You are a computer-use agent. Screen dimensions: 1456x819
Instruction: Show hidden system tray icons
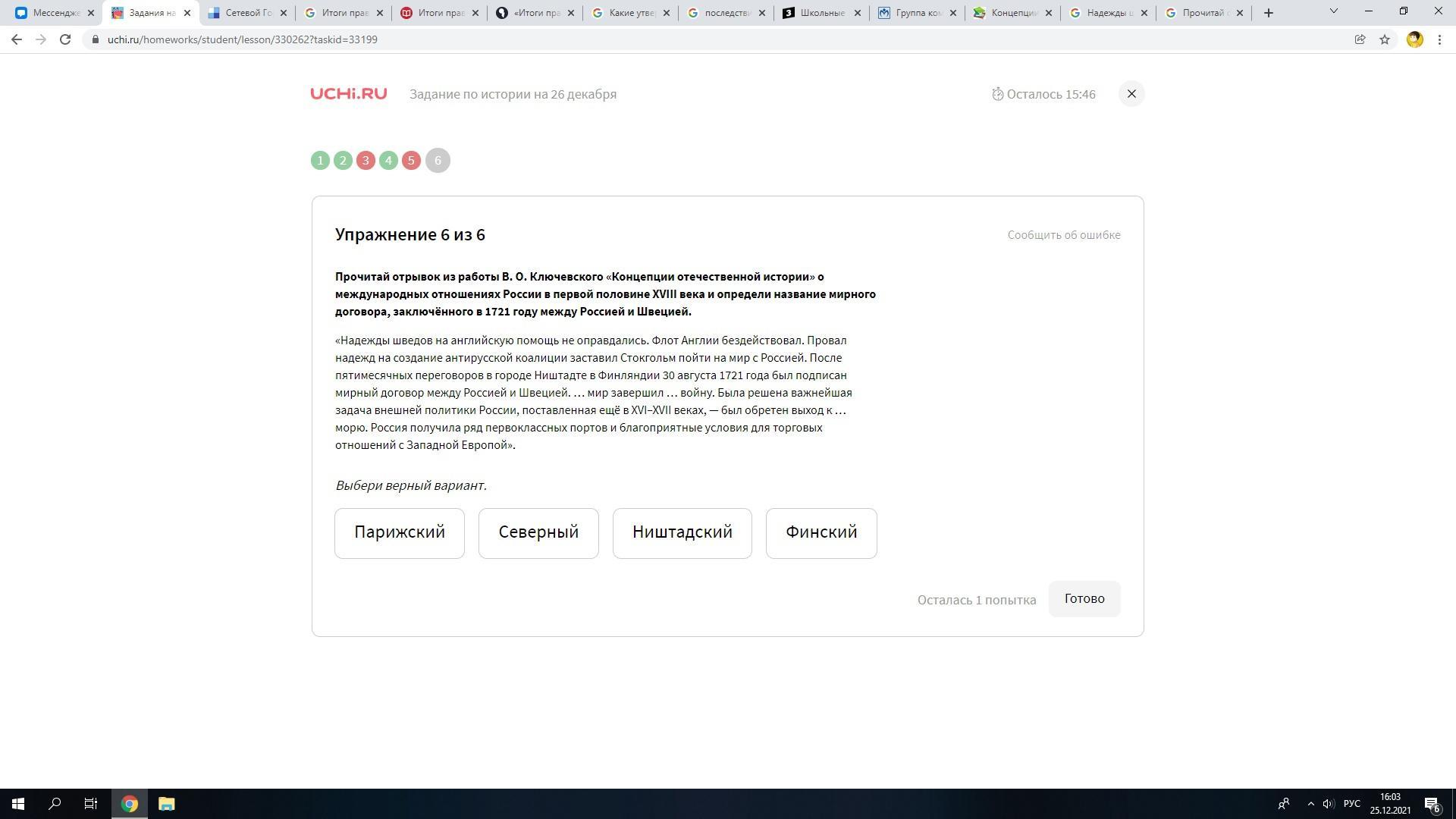coord(1310,804)
